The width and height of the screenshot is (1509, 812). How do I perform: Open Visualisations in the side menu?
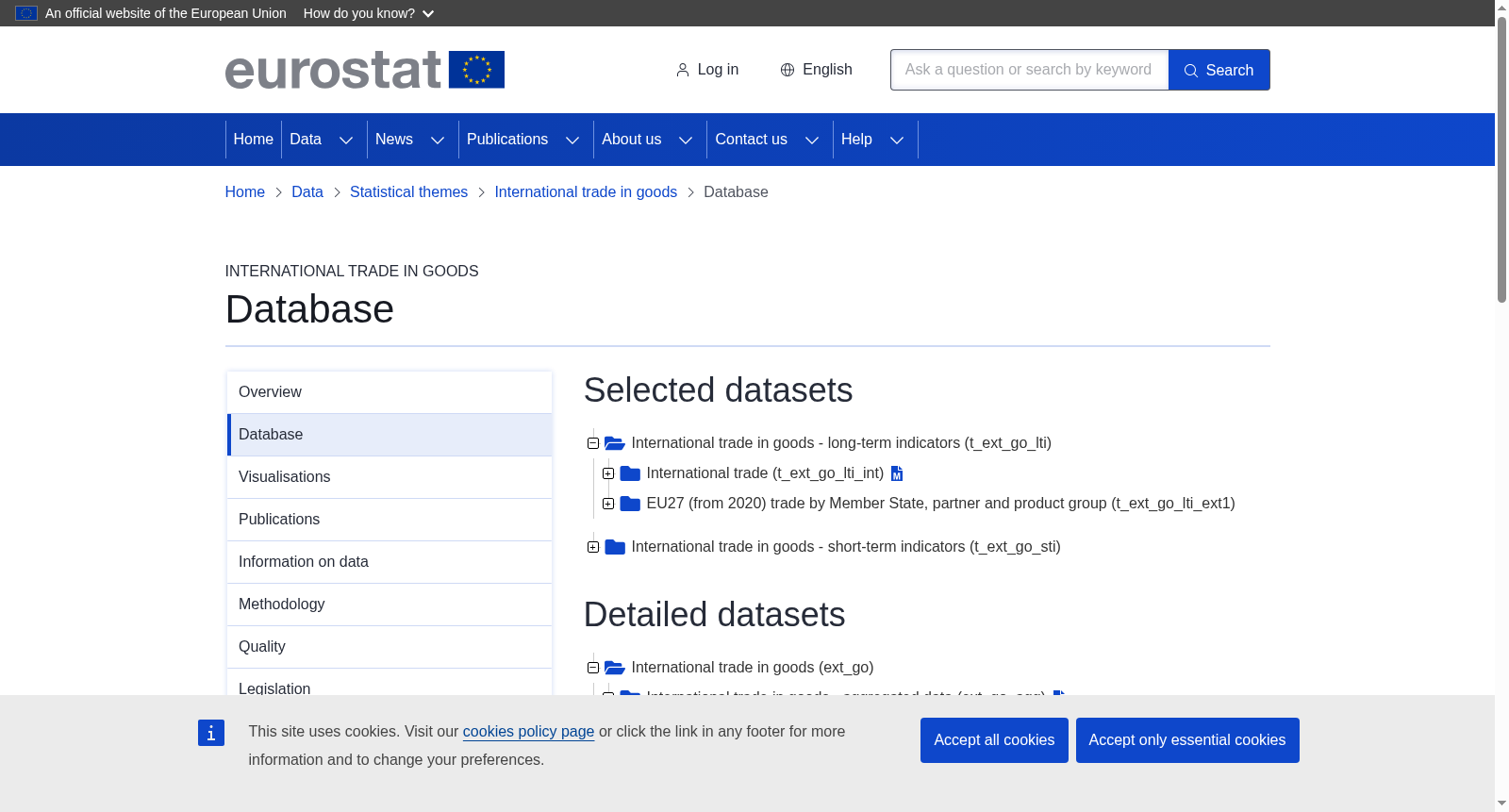tap(390, 477)
